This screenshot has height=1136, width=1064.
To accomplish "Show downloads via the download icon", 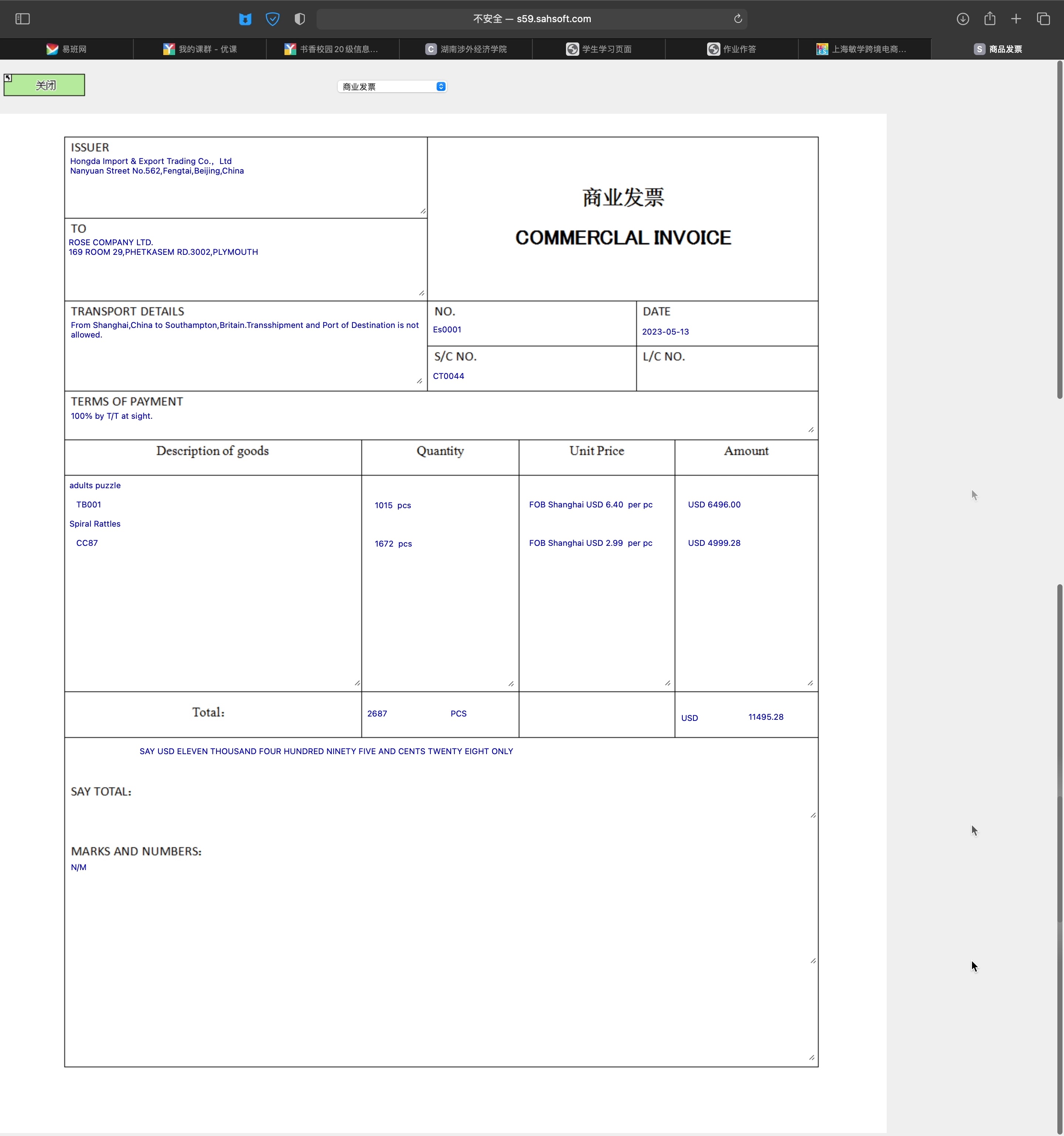I will (963, 19).
